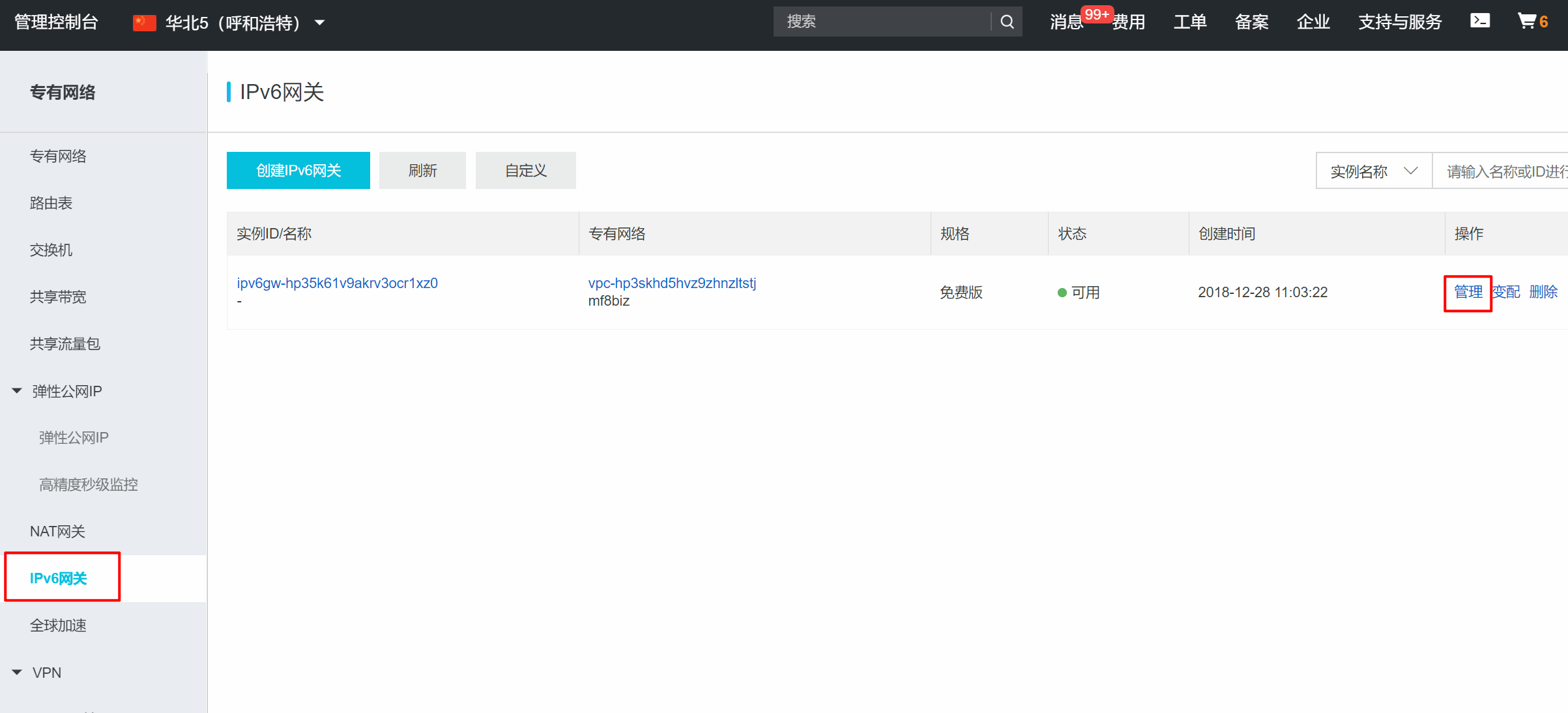Open the 实例名称 filter dropdown
The image size is (1568, 713).
pos(1374,171)
